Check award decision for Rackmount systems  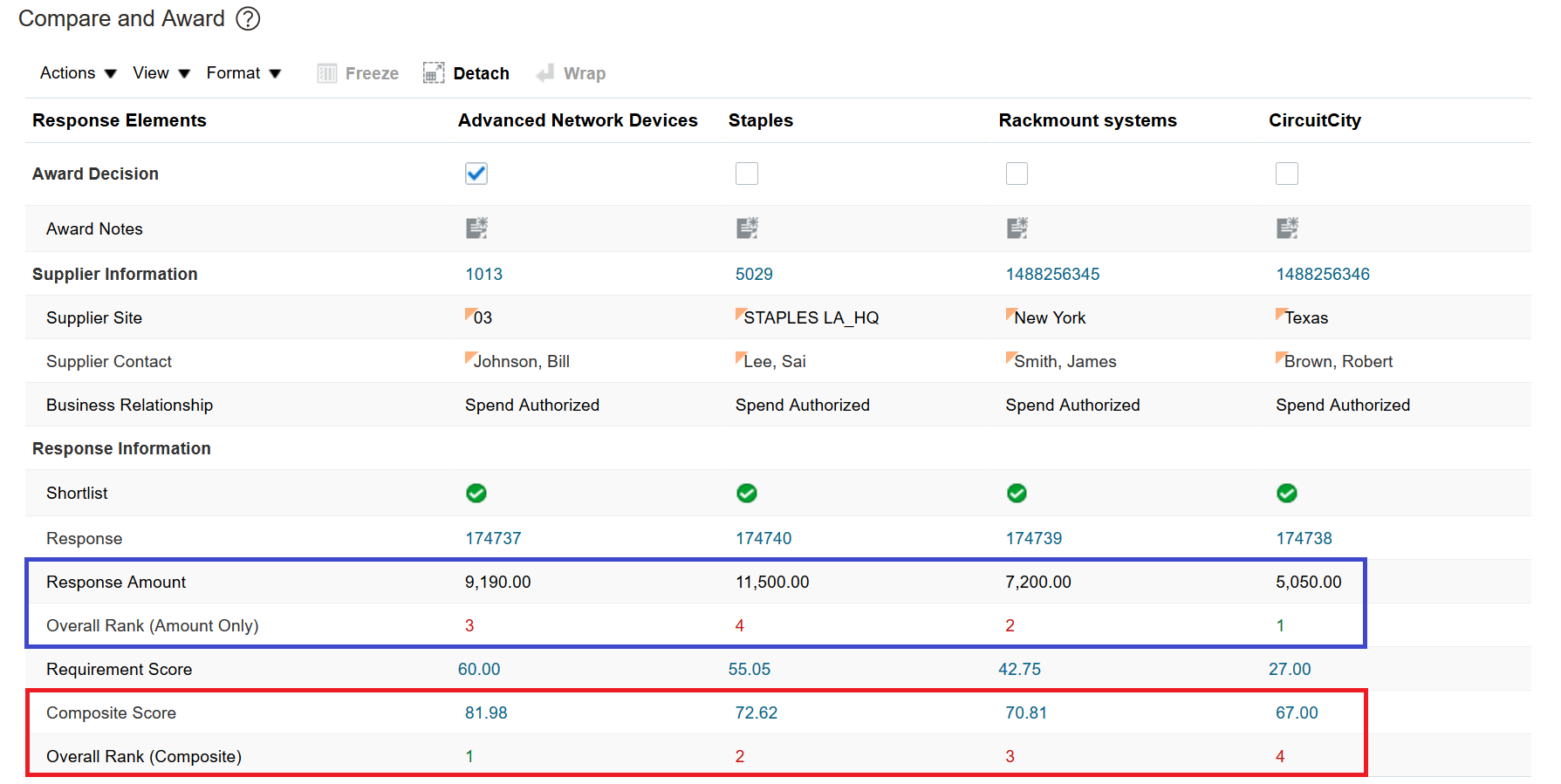1017,174
